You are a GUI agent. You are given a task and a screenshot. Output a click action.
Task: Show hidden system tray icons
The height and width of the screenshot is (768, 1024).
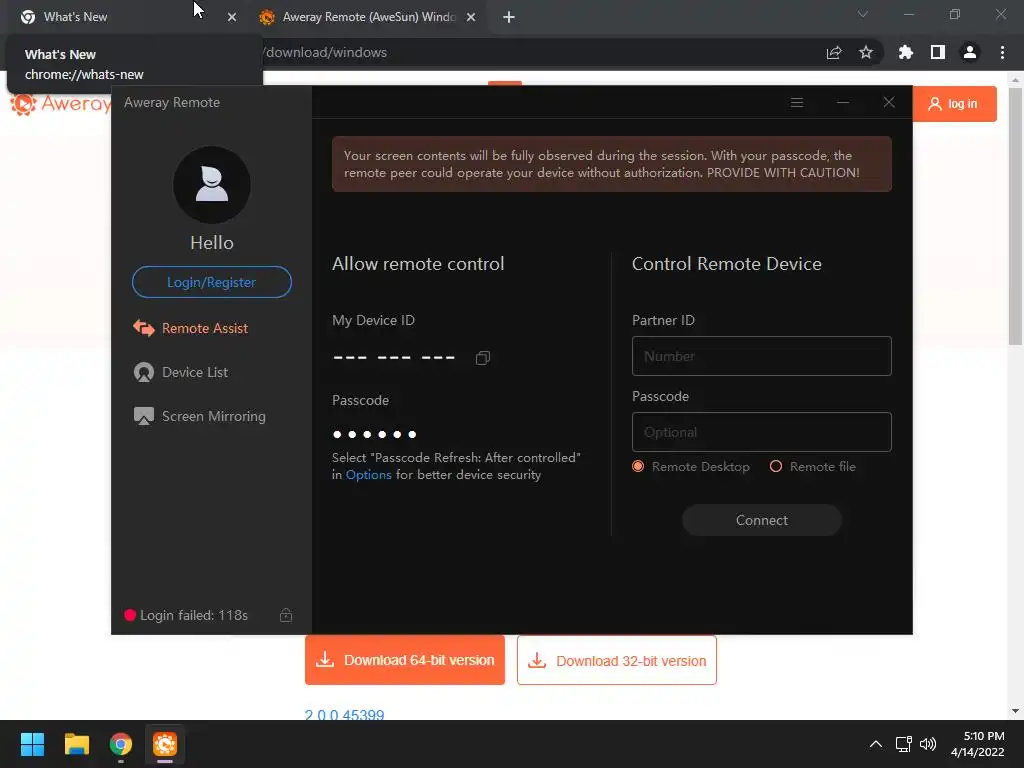(x=876, y=744)
